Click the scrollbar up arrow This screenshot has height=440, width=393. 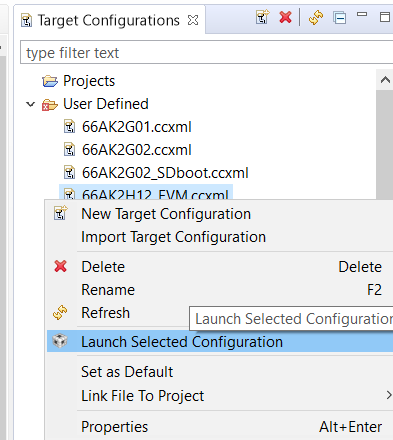[x=385, y=80]
